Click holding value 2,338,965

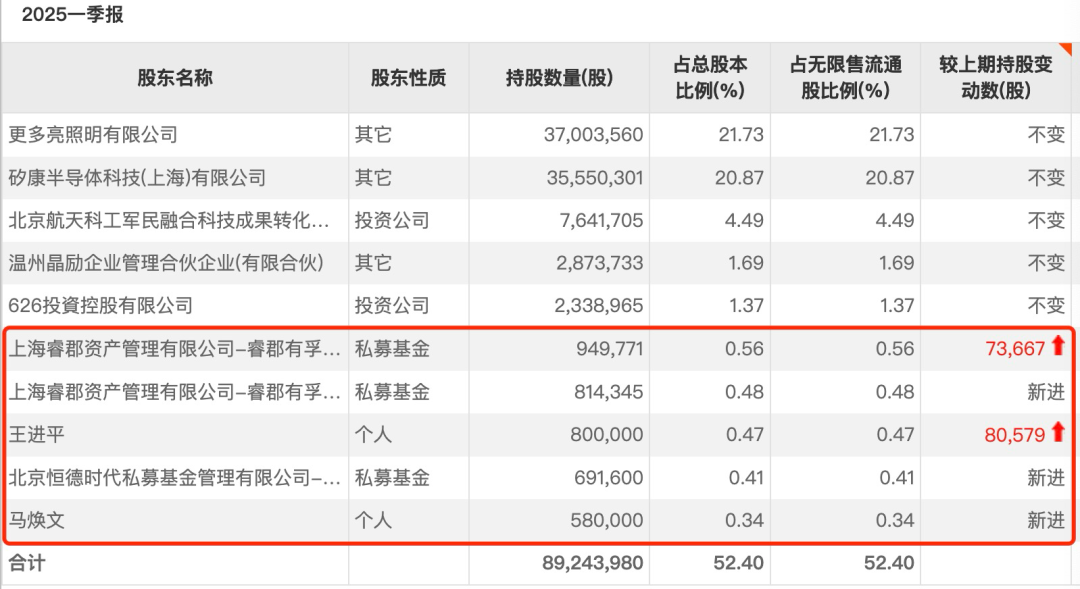click(x=599, y=306)
